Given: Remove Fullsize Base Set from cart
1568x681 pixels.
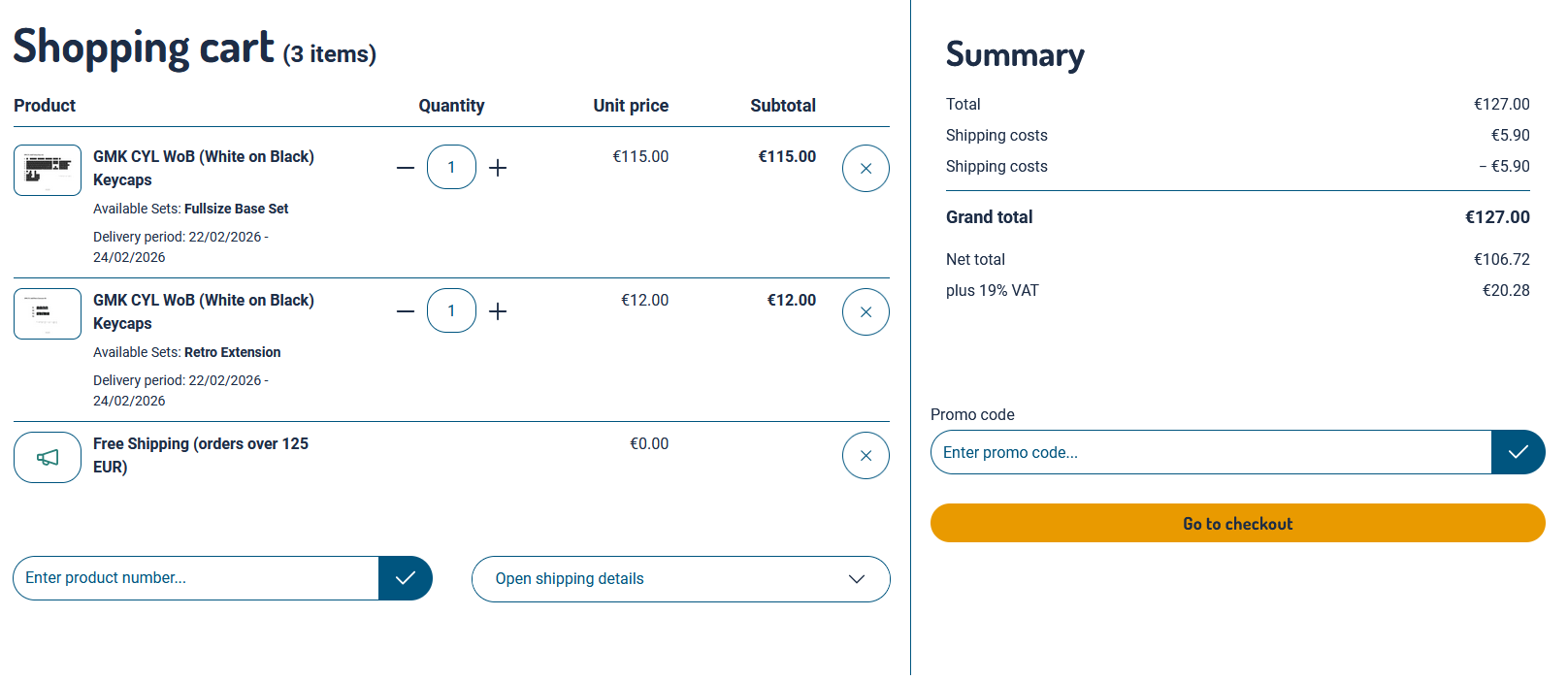Looking at the screenshot, I should [866, 169].
